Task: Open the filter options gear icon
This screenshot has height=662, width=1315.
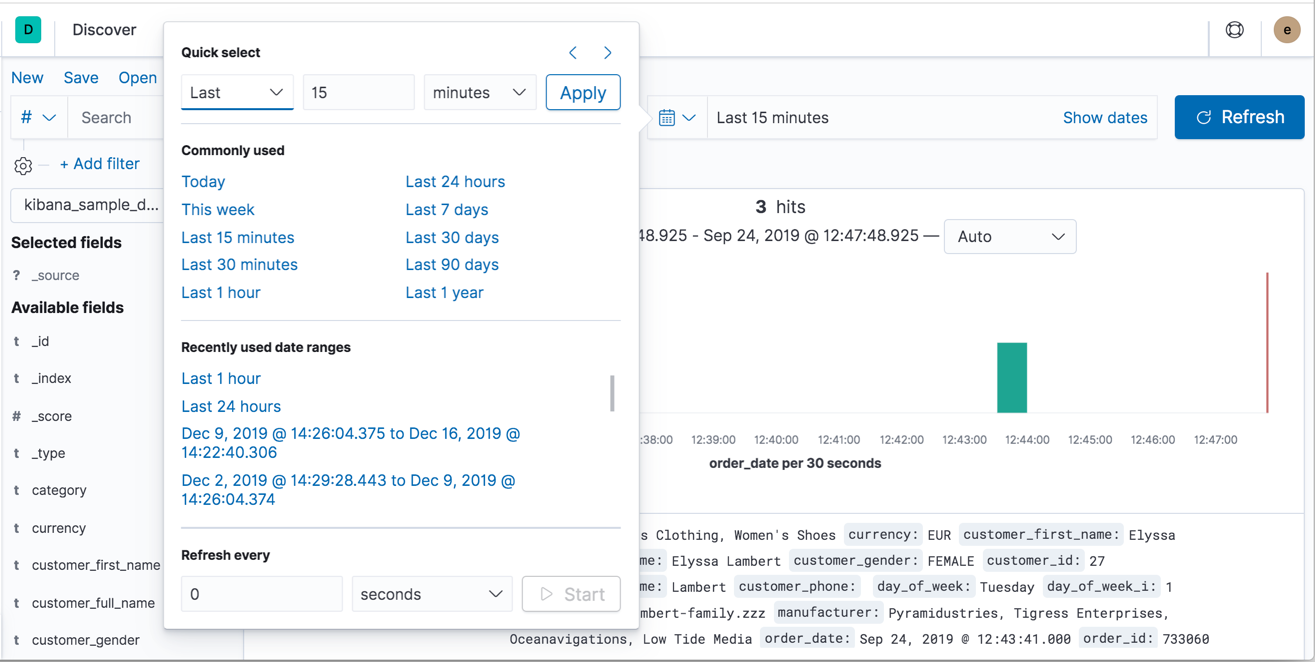Action: tap(22, 164)
